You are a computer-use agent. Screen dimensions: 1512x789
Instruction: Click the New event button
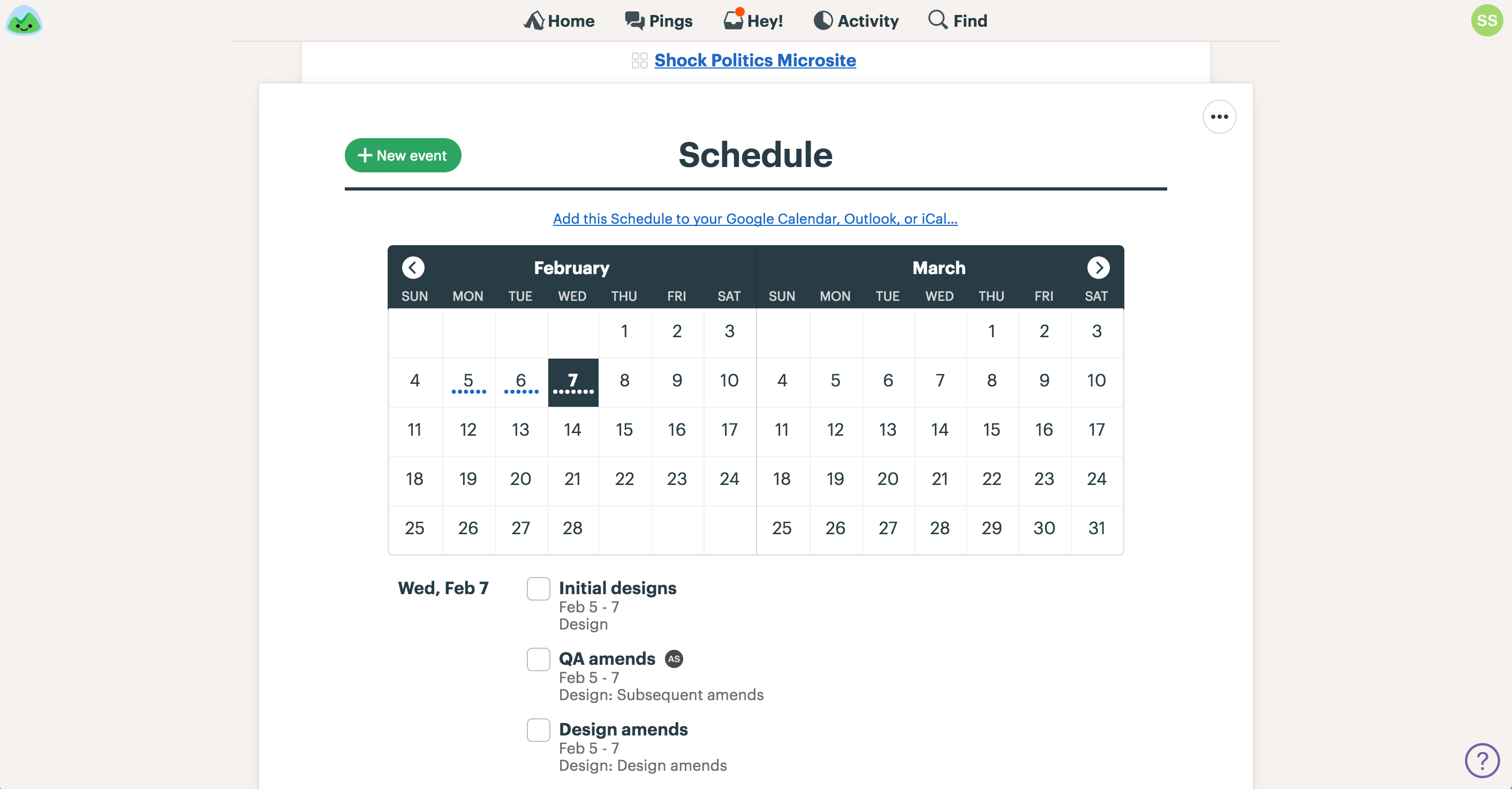402,155
